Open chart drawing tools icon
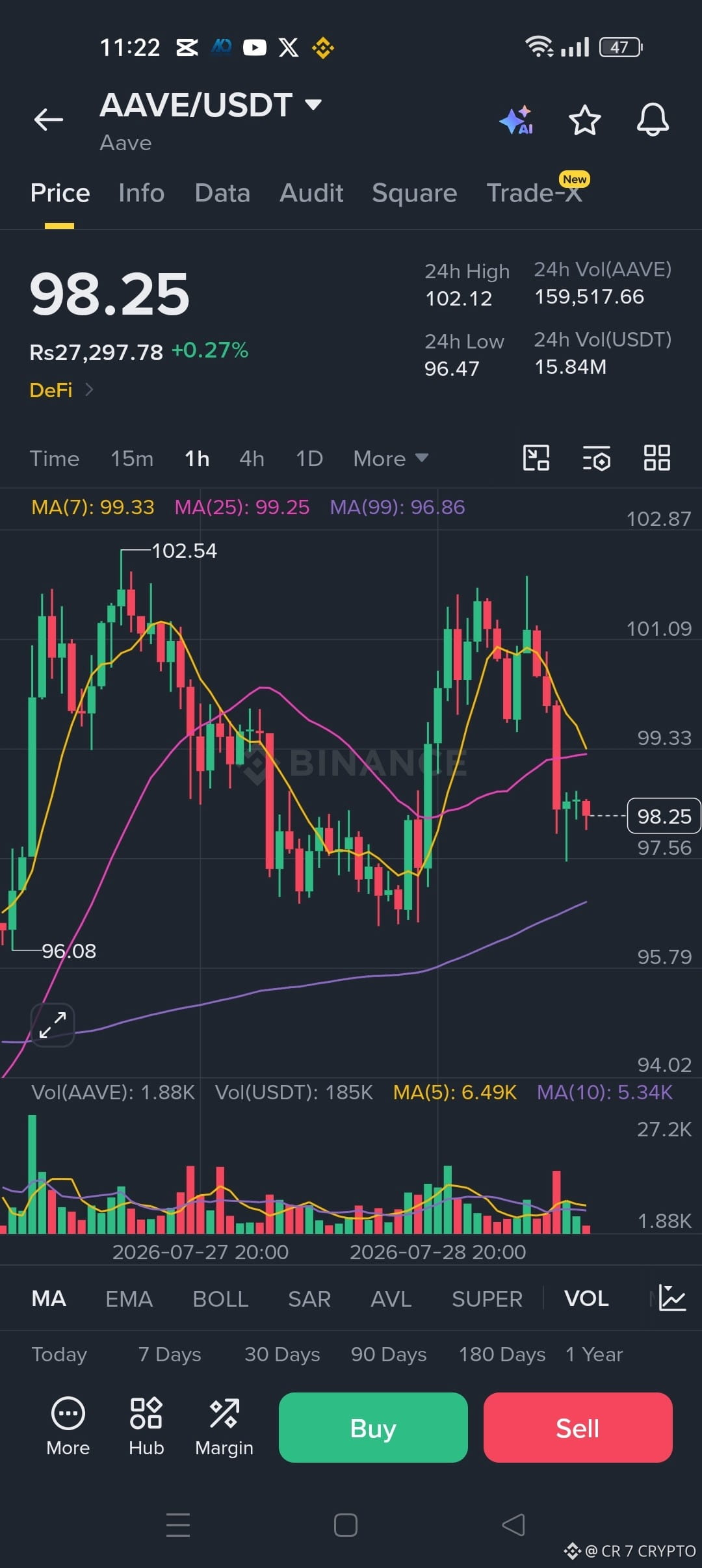This screenshot has width=702, height=1568. 536,458
